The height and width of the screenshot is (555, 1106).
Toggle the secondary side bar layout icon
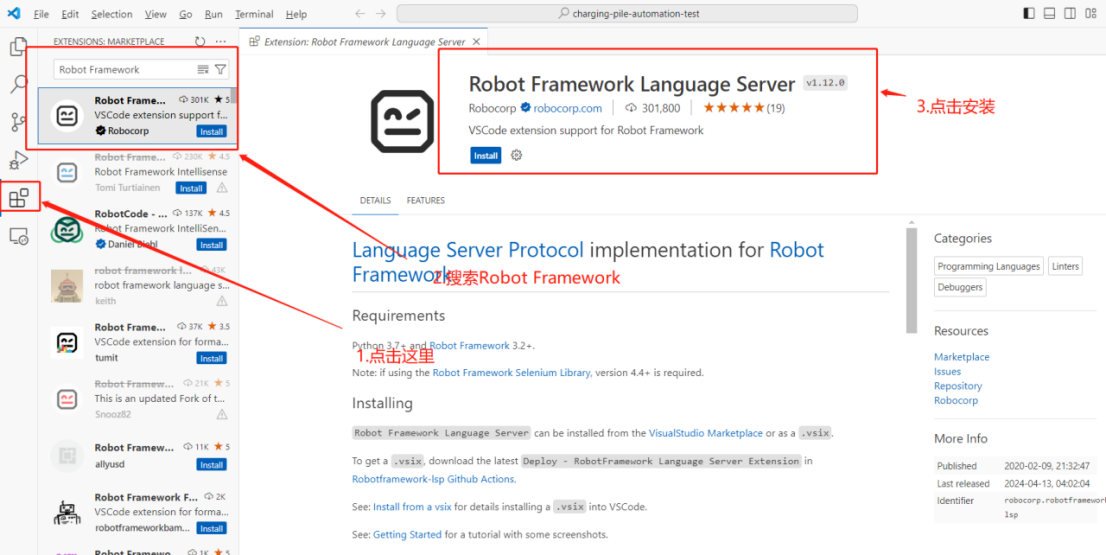pyautogui.click(x=1070, y=13)
